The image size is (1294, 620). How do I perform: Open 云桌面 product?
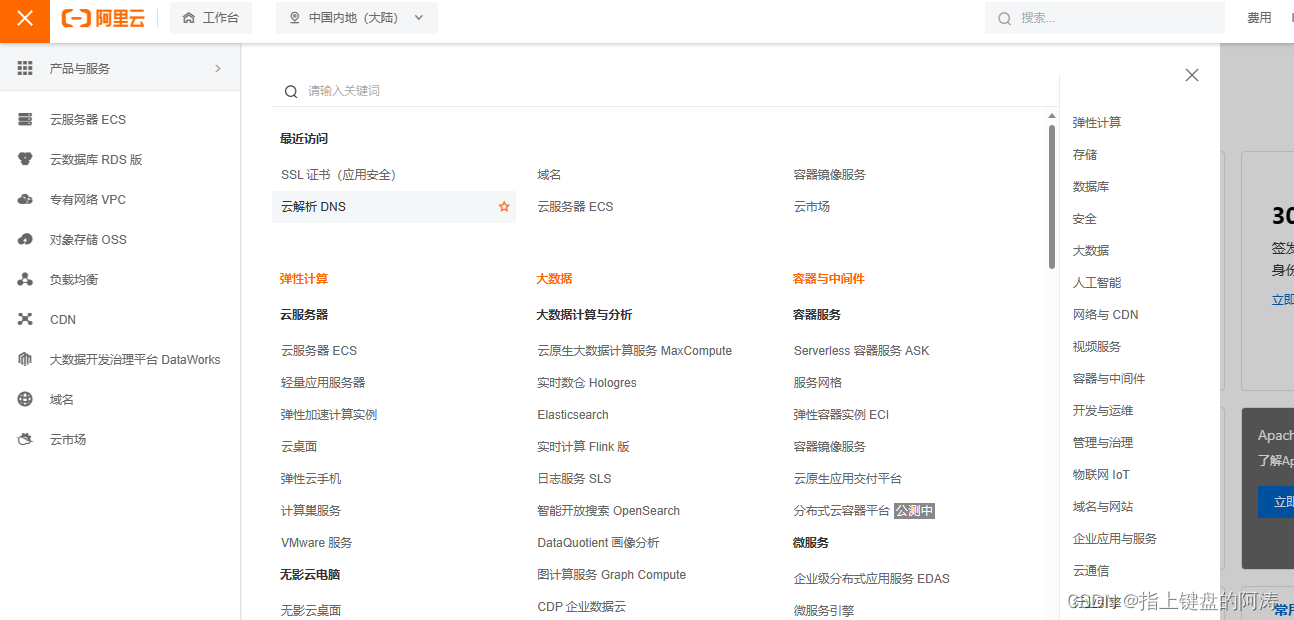(x=299, y=447)
